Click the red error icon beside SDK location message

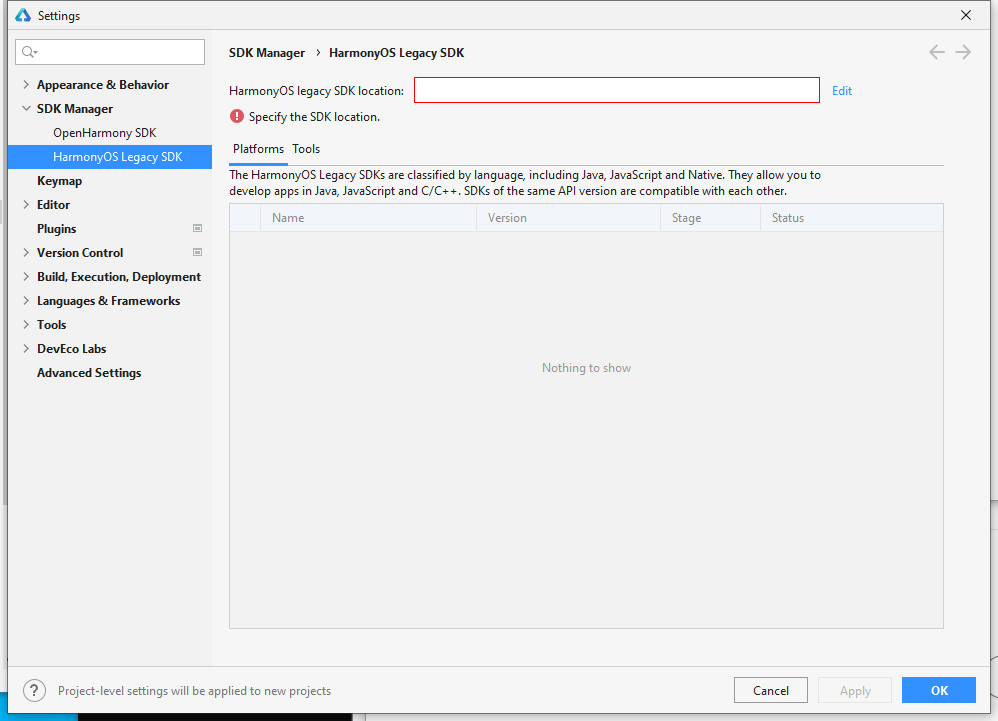[237, 116]
